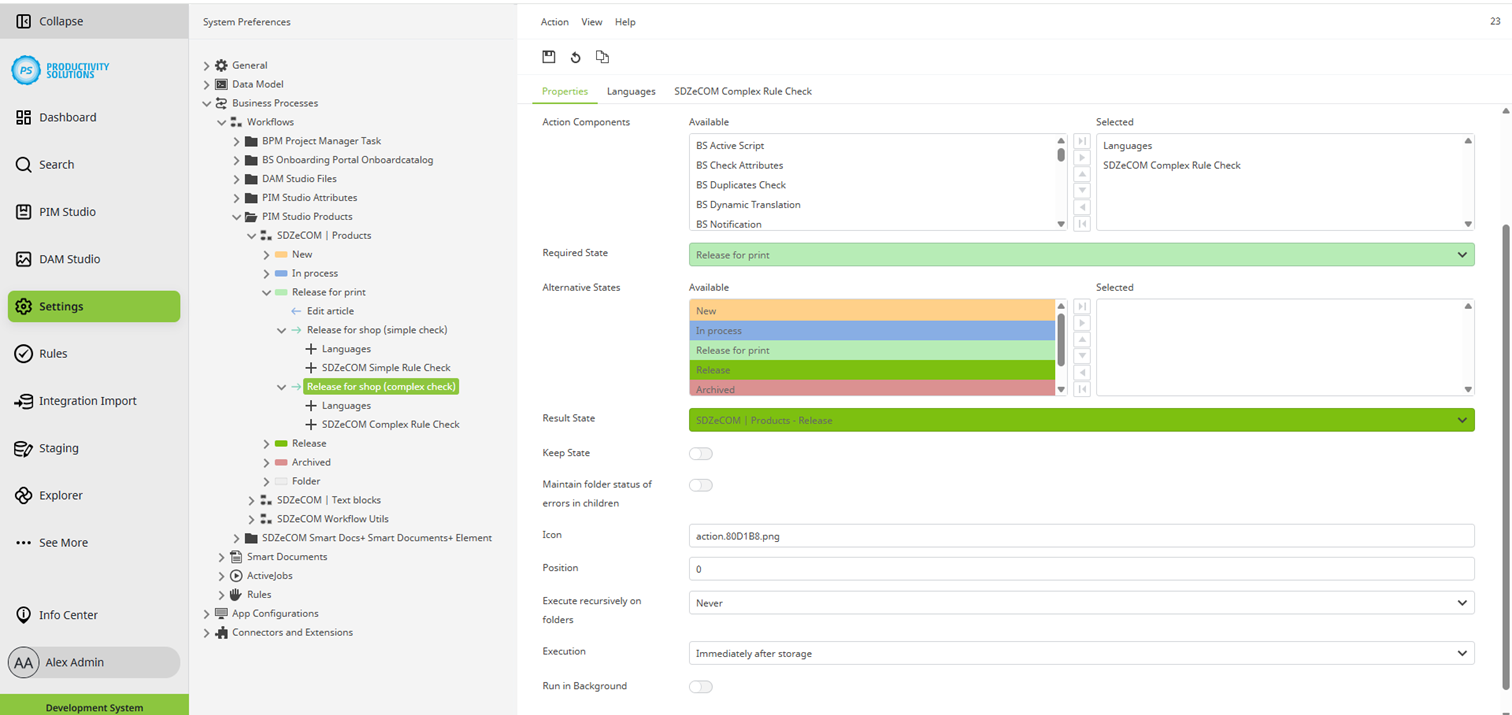Click the Icon input field
Image resolution: width=1512 pixels, height=715 pixels.
1081,536
